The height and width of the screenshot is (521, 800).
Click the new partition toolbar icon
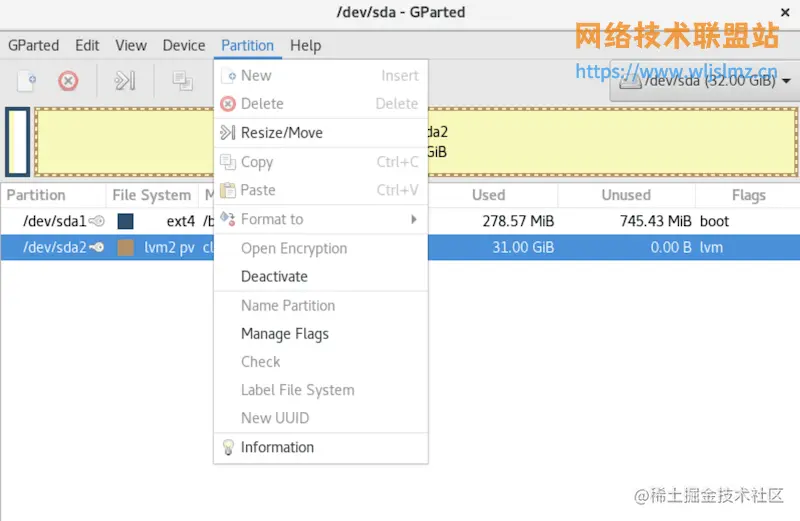click(x=27, y=81)
